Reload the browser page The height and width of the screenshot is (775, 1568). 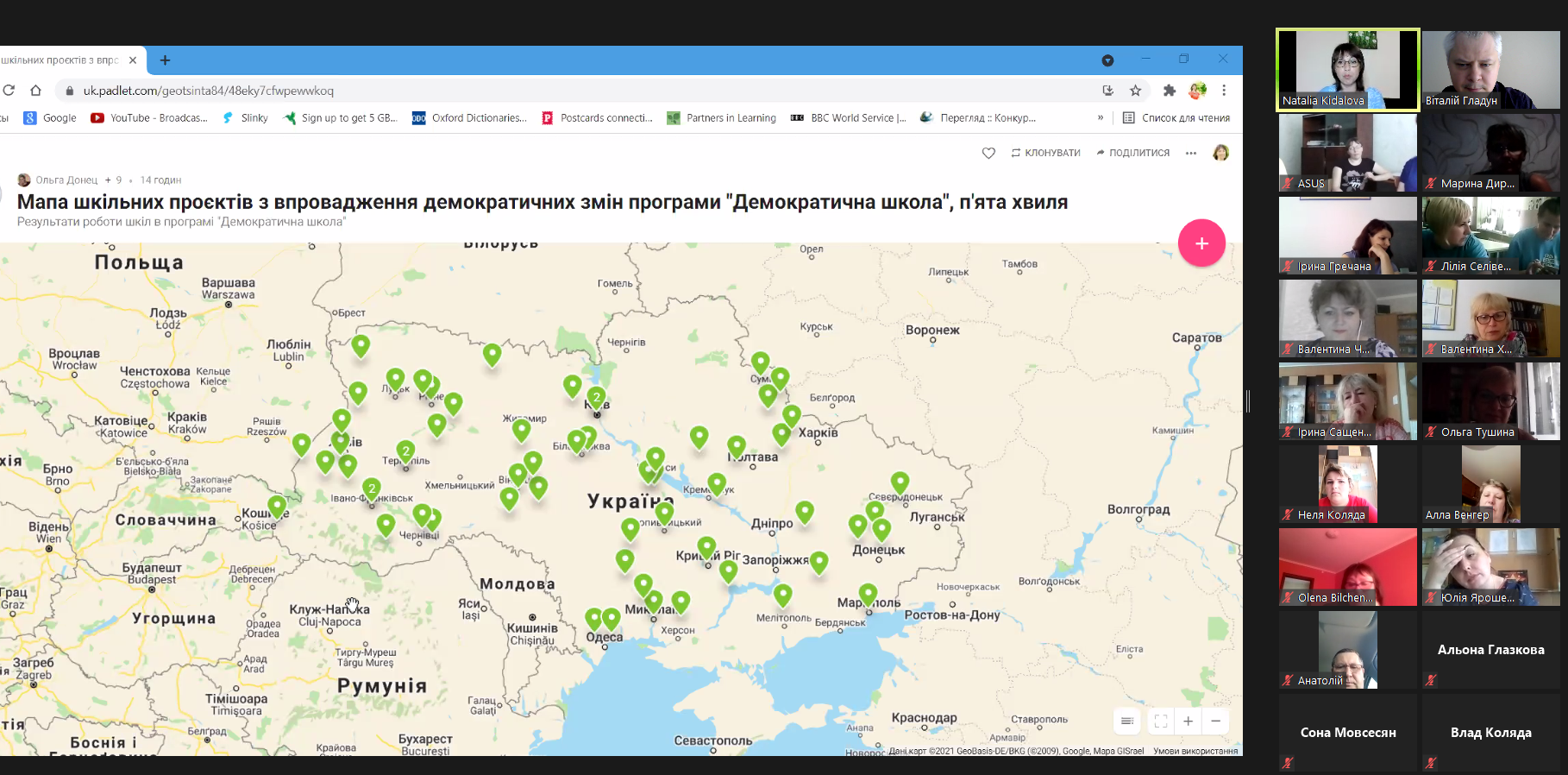[9, 90]
